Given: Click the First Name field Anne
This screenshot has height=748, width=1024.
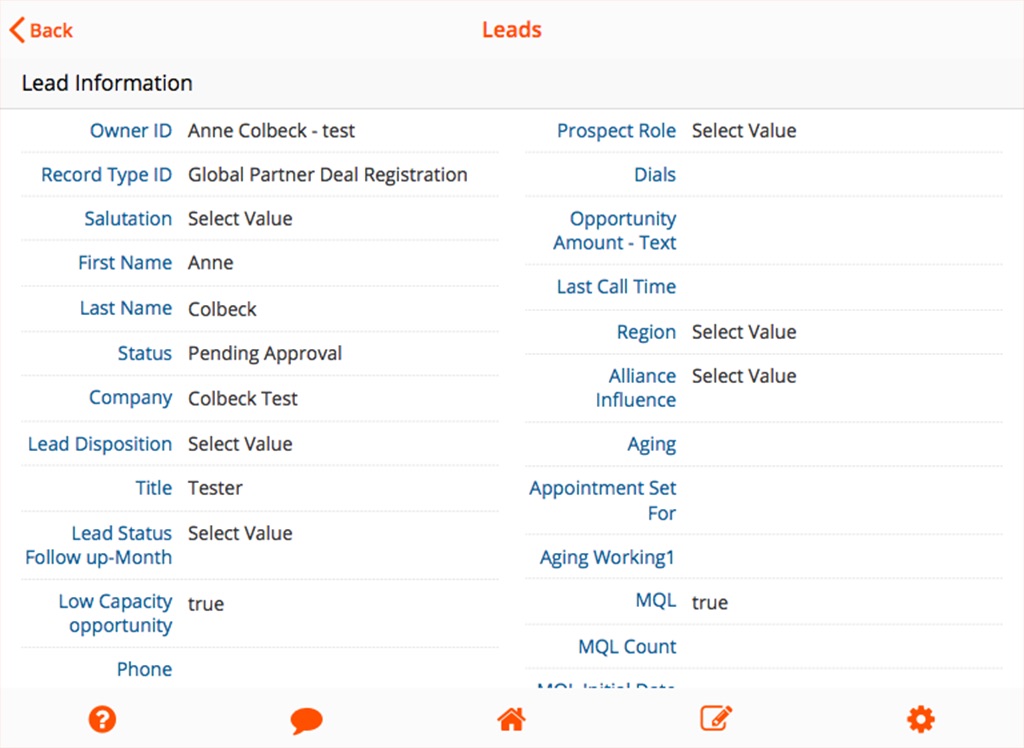Looking at the screenshot, I should (211, 263).
